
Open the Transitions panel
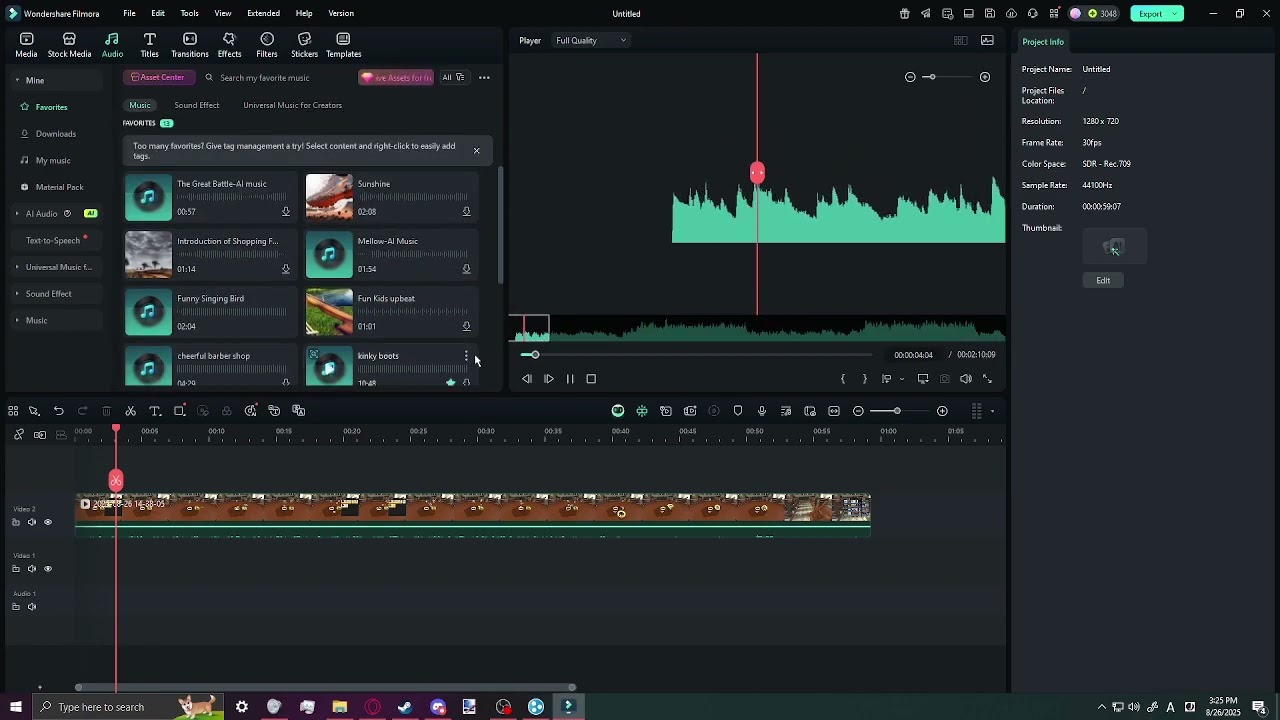[190, 45]
